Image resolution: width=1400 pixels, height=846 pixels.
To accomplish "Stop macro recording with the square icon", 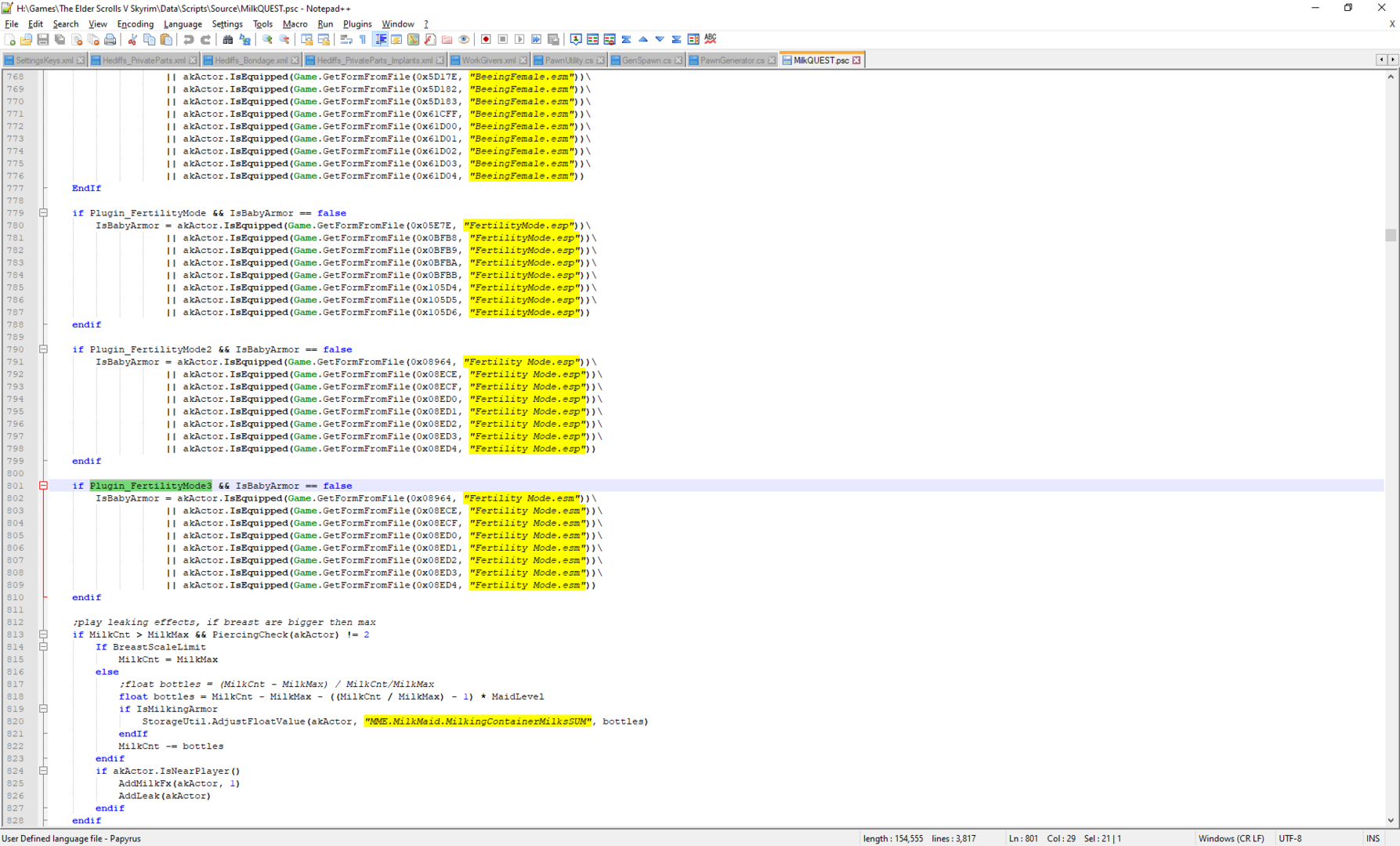I will click(x=503, y=39).
